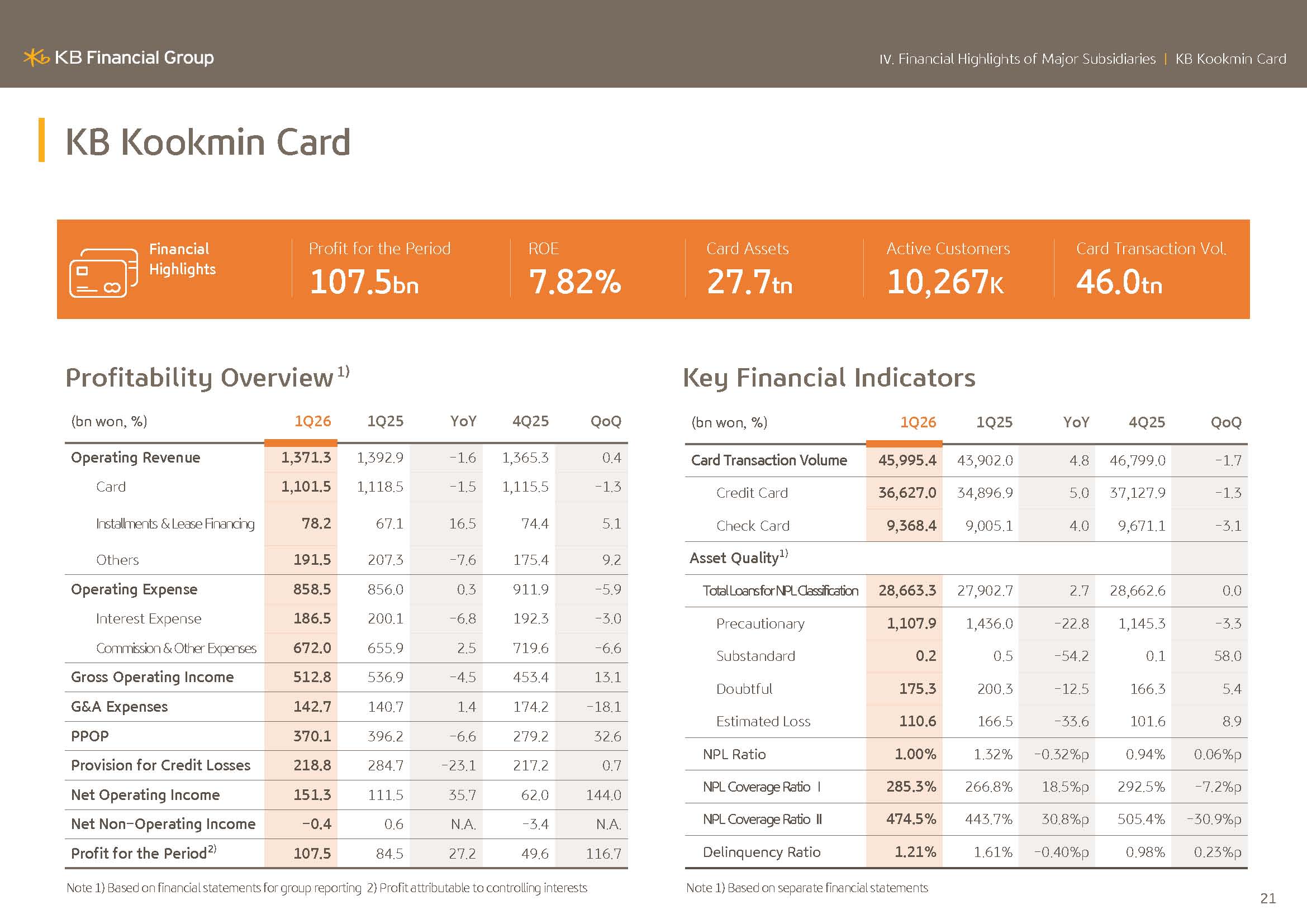Viewport: 1307px width, 924px height.
Task: Click the Profit for the Period 107.5bn figure
Action: (364, 282)
